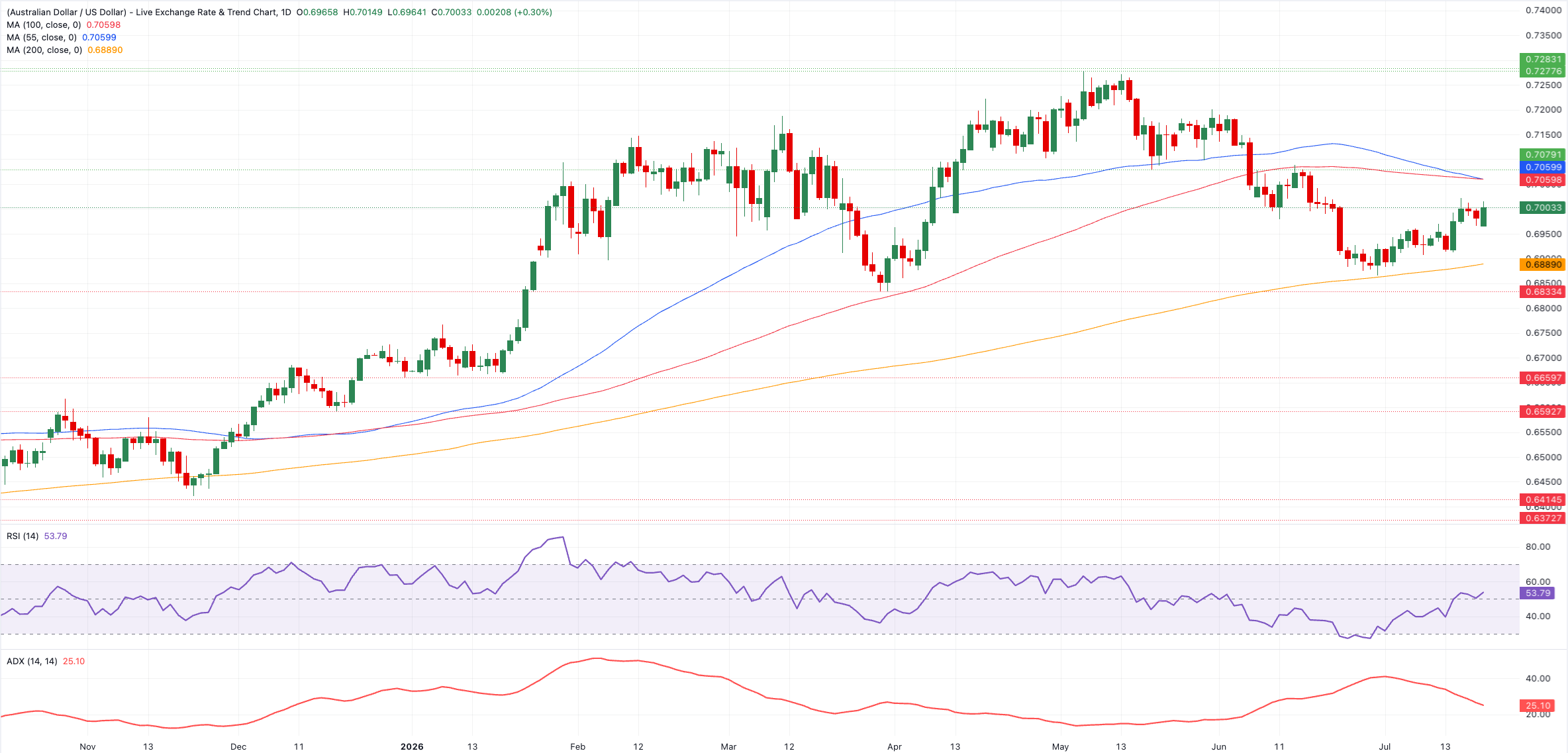Click the Apr label on the time axis
This screenshot has width=1568, height=753.
tap(895, 746)
